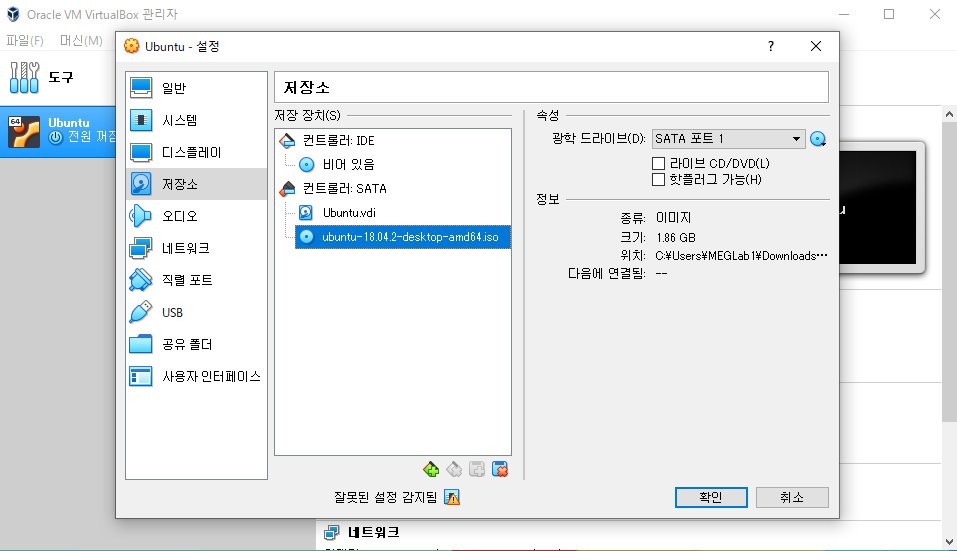This screenshot has height=551, width=957.
Task: Open the 사용자 인터페이스 settings category
Action: (196, 376)
